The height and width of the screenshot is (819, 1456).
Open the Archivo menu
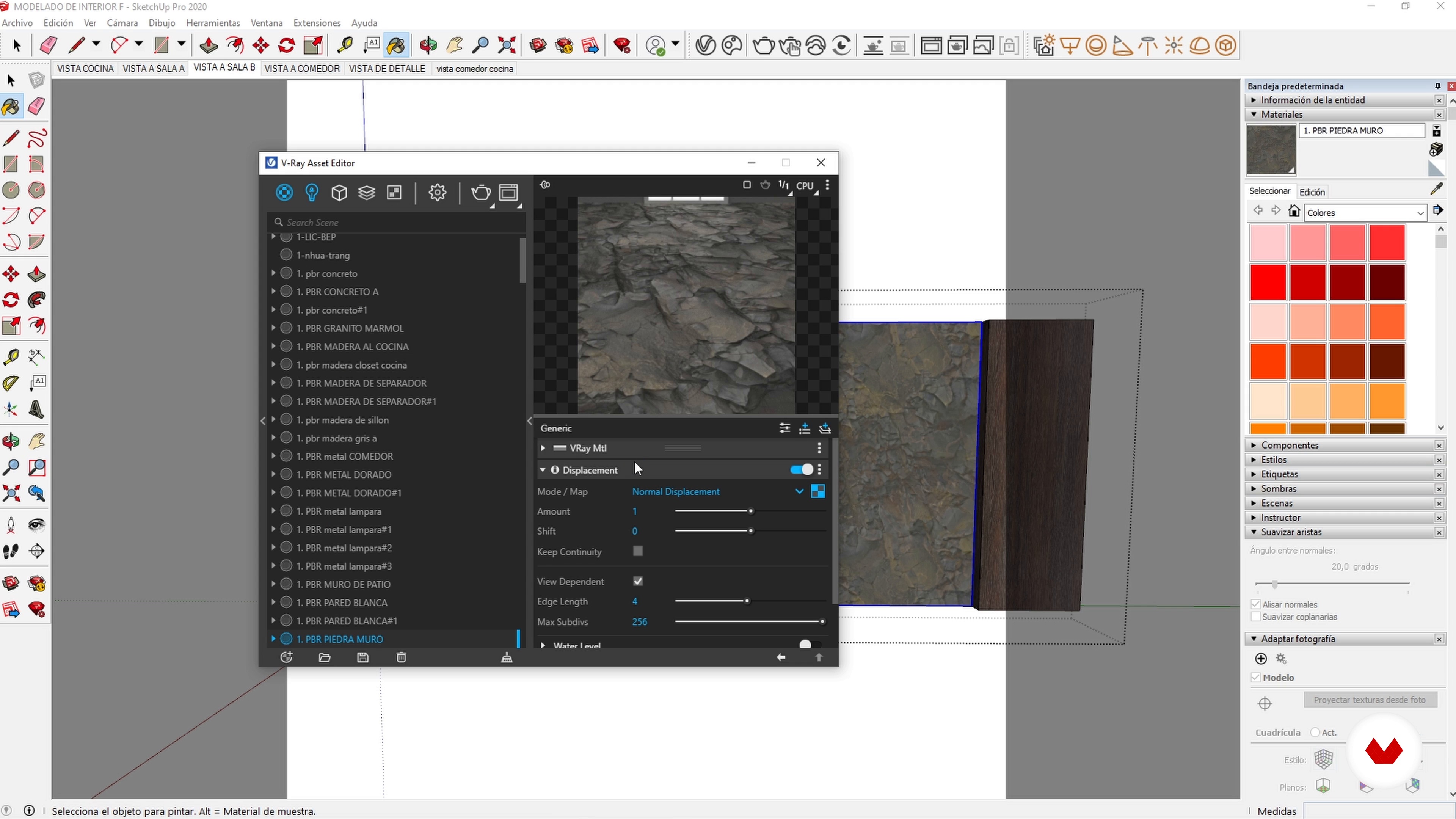(17, 23)
